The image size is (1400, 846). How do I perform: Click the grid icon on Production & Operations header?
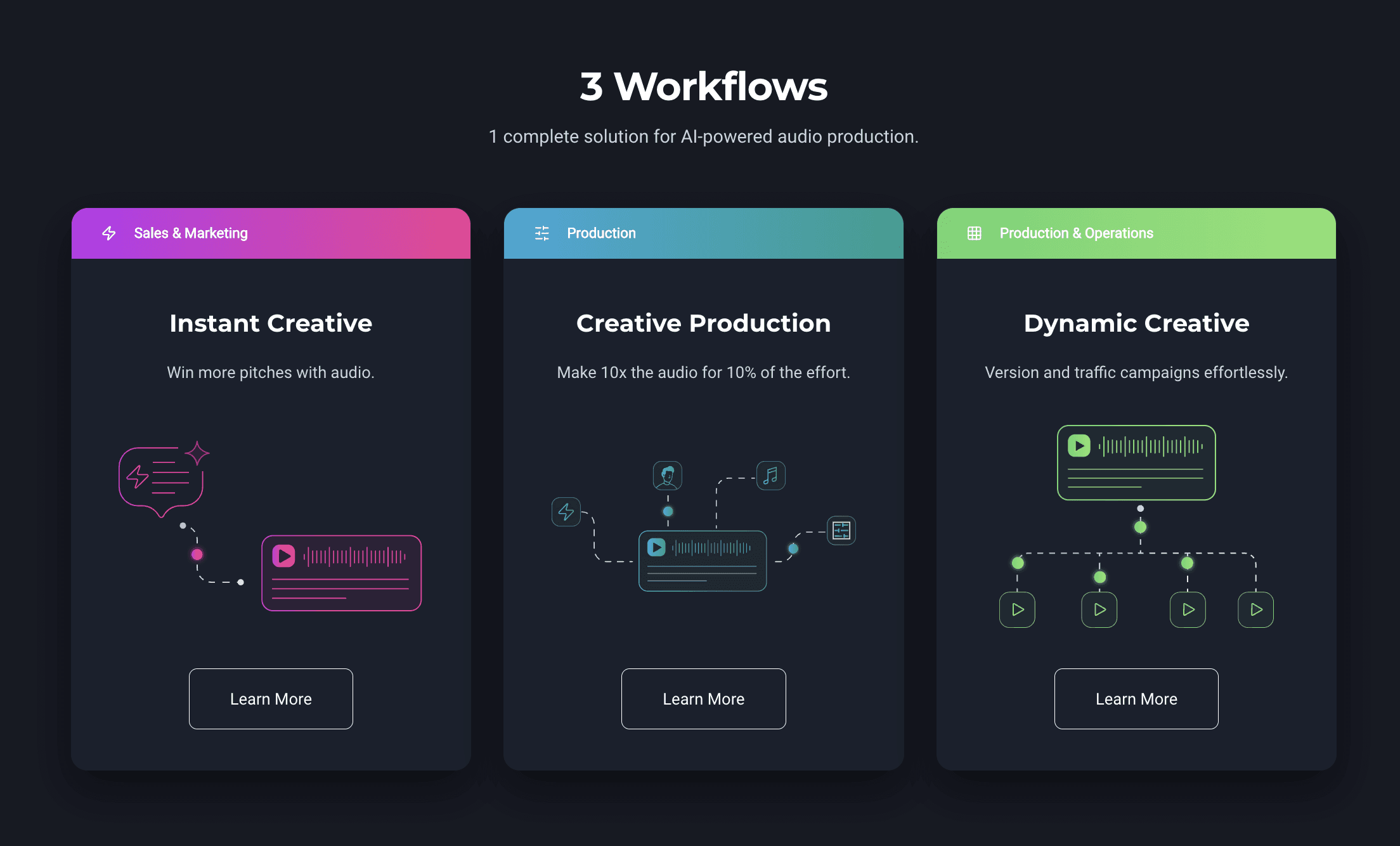pos(974,233)
